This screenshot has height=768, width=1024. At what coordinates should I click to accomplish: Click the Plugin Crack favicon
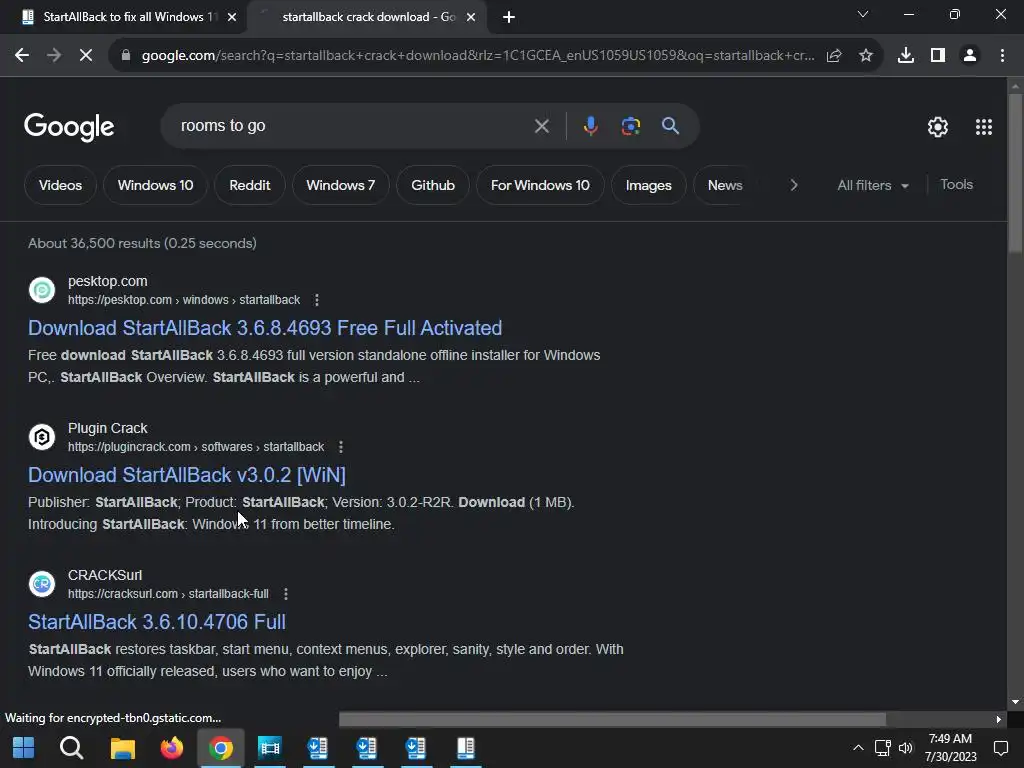pos(42,437)
